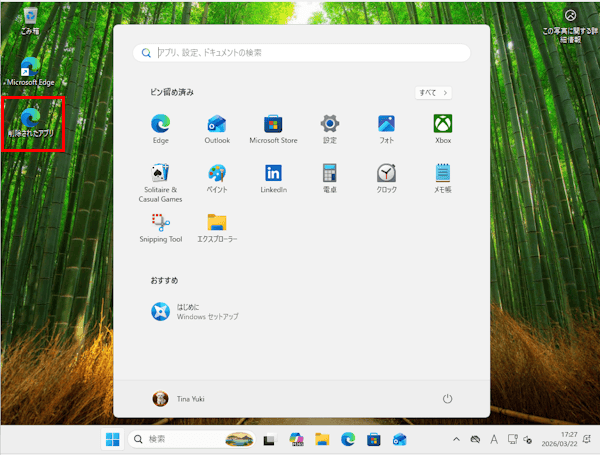Open Microsoft Store pinned app

pyautogui.click(x=273, y=129)
